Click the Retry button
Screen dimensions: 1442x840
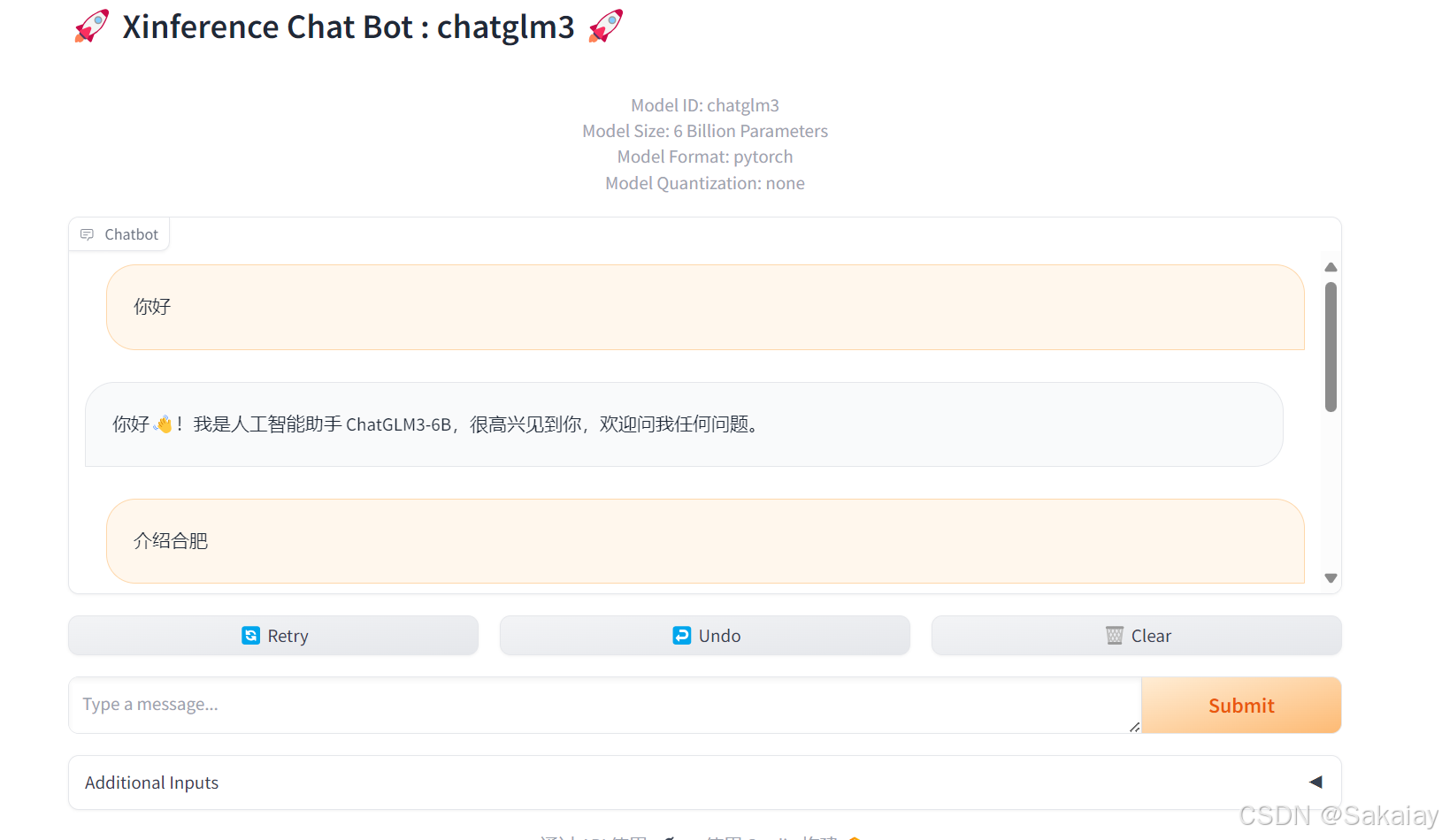click(x=273, y=636)
